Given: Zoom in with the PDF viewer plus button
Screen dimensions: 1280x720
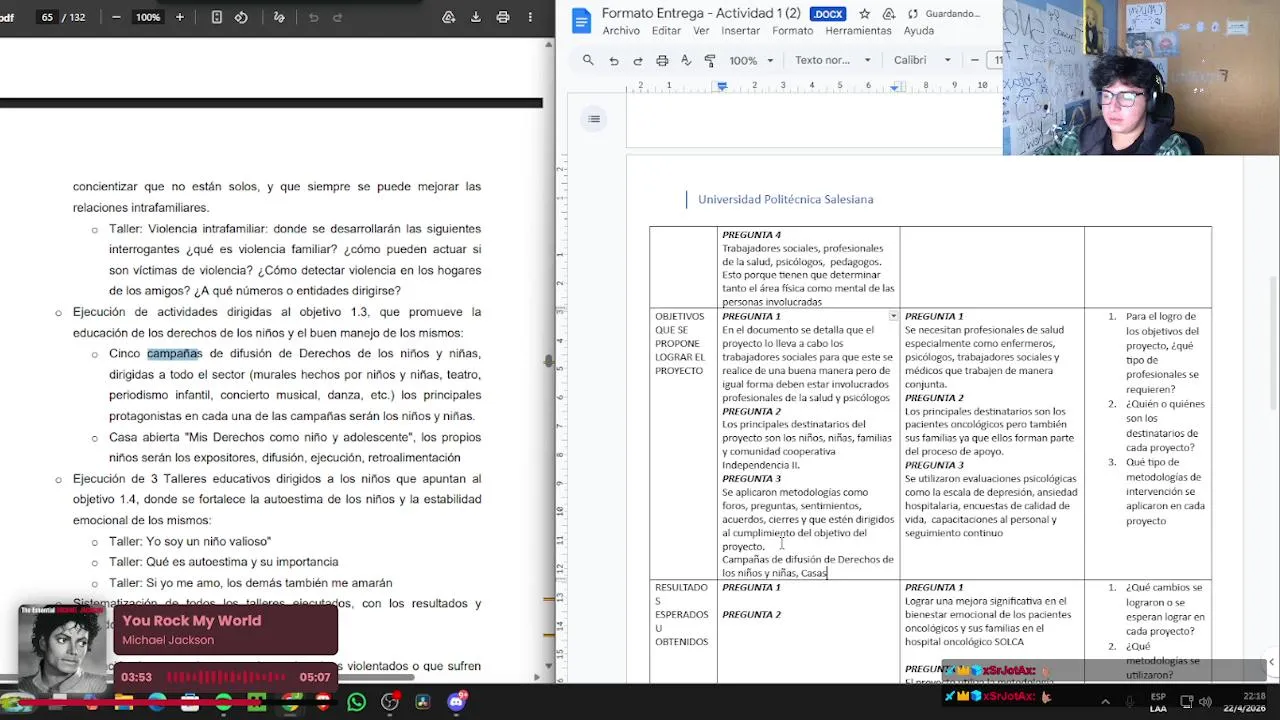Looking at the screenshot, I should (180, 17).
